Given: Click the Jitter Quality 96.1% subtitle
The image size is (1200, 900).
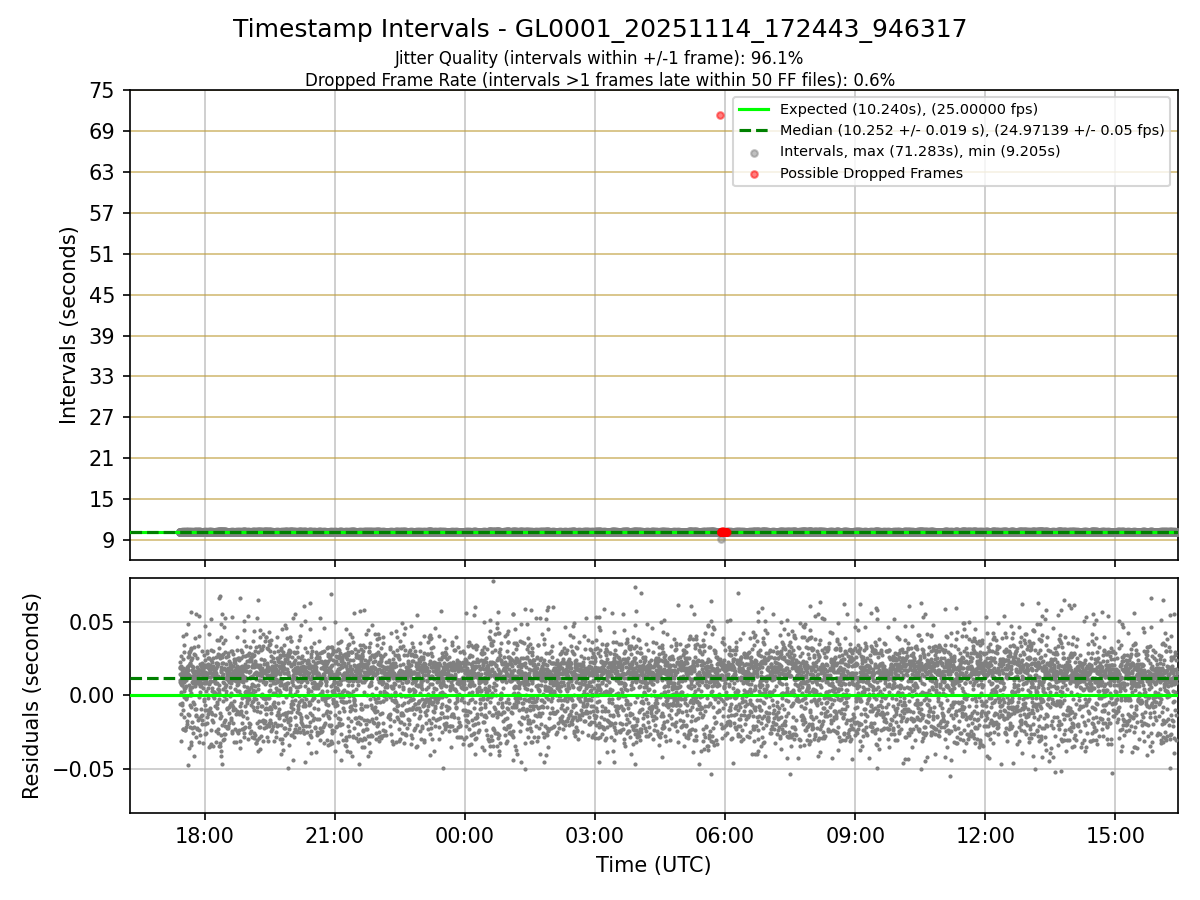Looking at the screenshot, I should [x=599, y=58].
